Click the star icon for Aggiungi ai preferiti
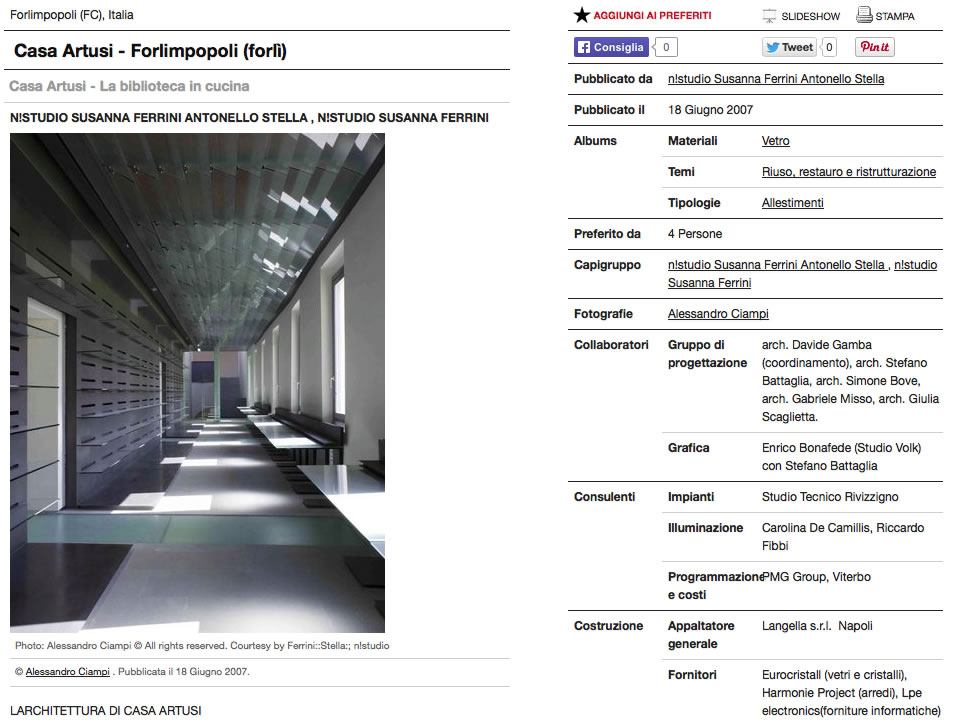 [582, 15]
